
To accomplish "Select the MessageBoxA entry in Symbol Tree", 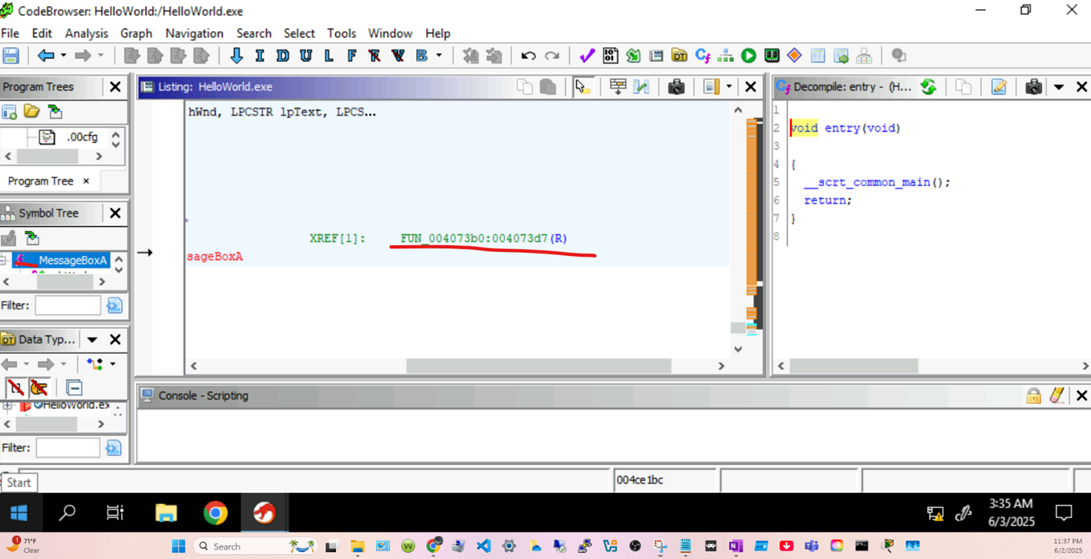I will click(x=73, y=260).
